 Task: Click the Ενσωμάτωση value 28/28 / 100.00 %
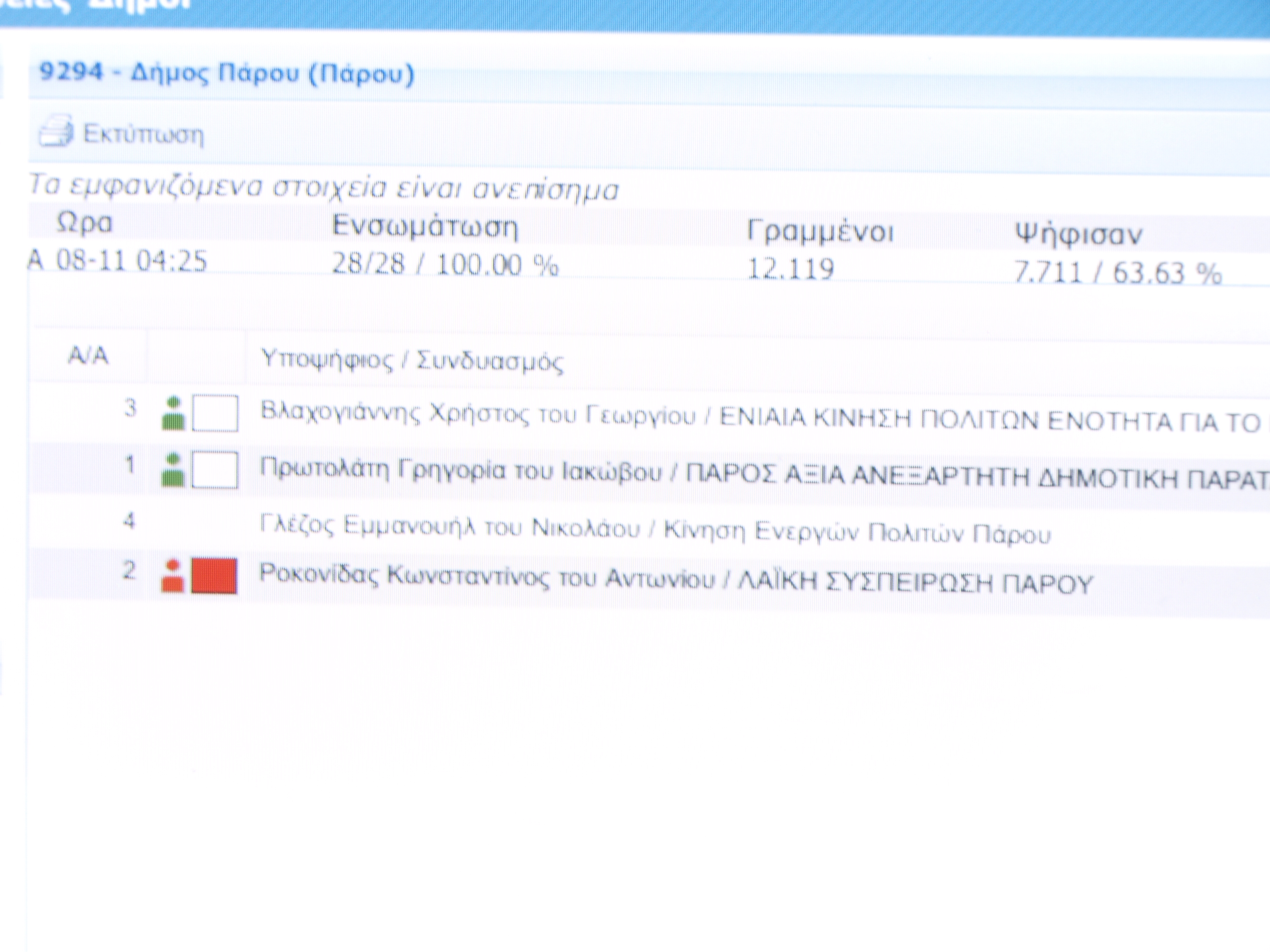(x=445, y=264)
